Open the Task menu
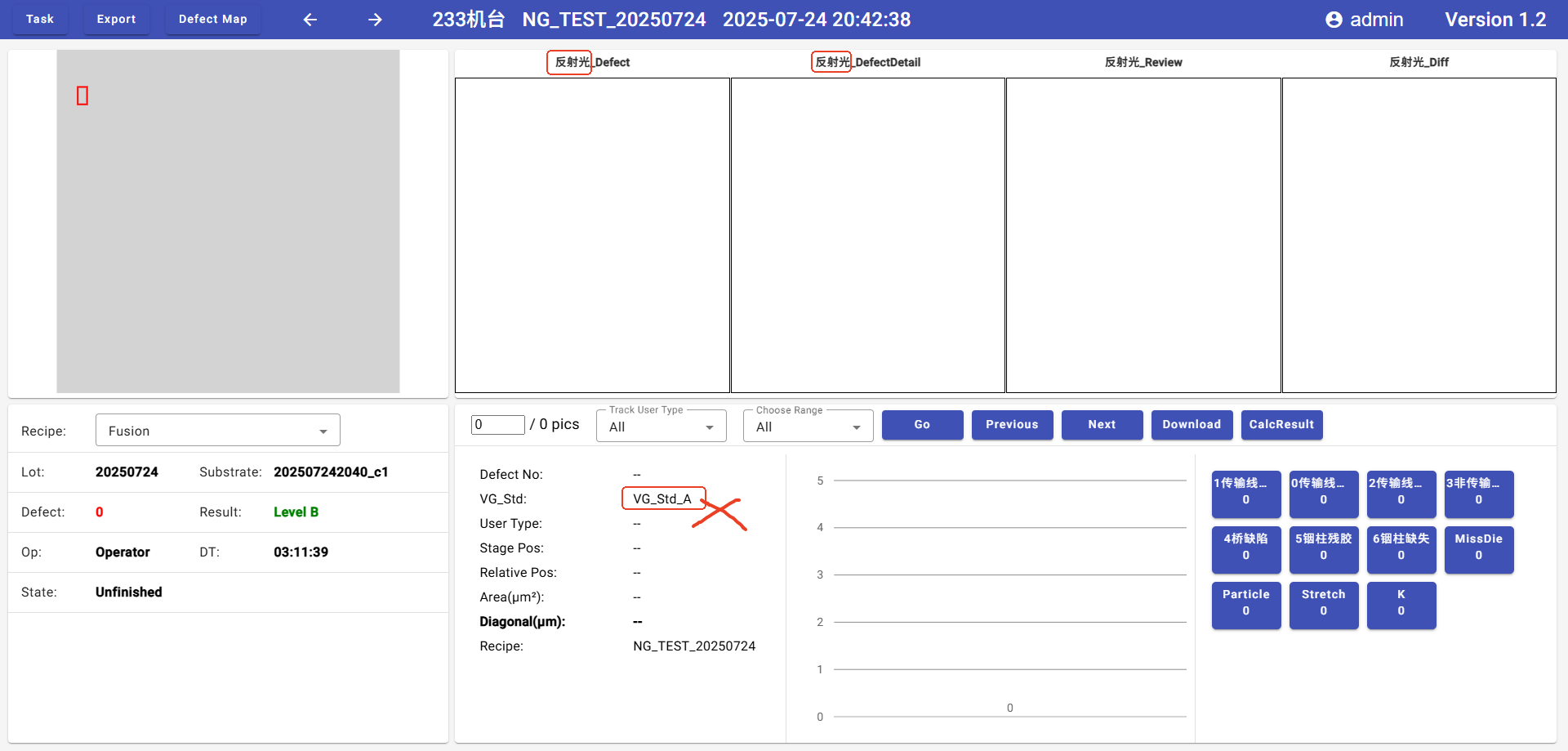Image resolution: width=1568 pixels, height=751 pixels. pyautogui.click(x=39, y=19)
